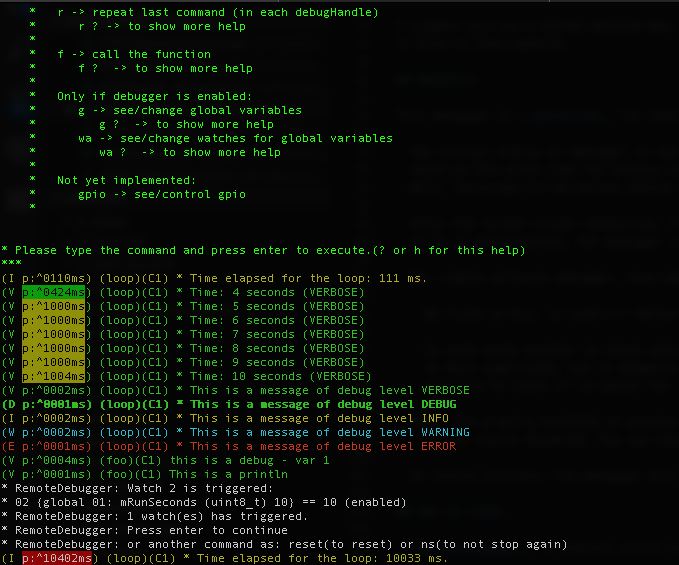This screenshot has height=565, width=679.
Task: Select watch line '02 {global 01: mRunSeconds (uint8_t) 10}'
Action: (204, 502)
